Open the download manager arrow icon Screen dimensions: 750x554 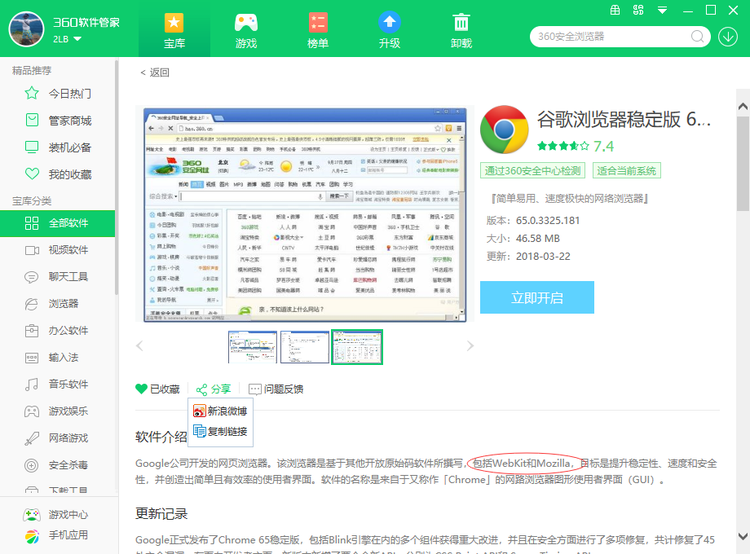click(729, 36)
